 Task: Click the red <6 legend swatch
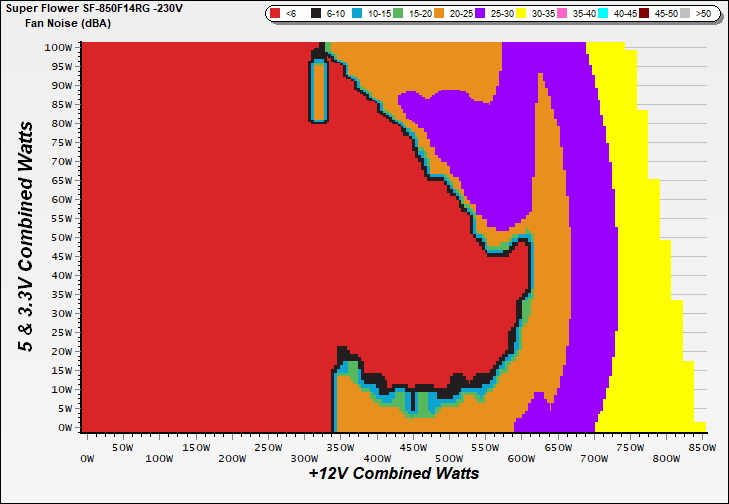pos(276,14)
